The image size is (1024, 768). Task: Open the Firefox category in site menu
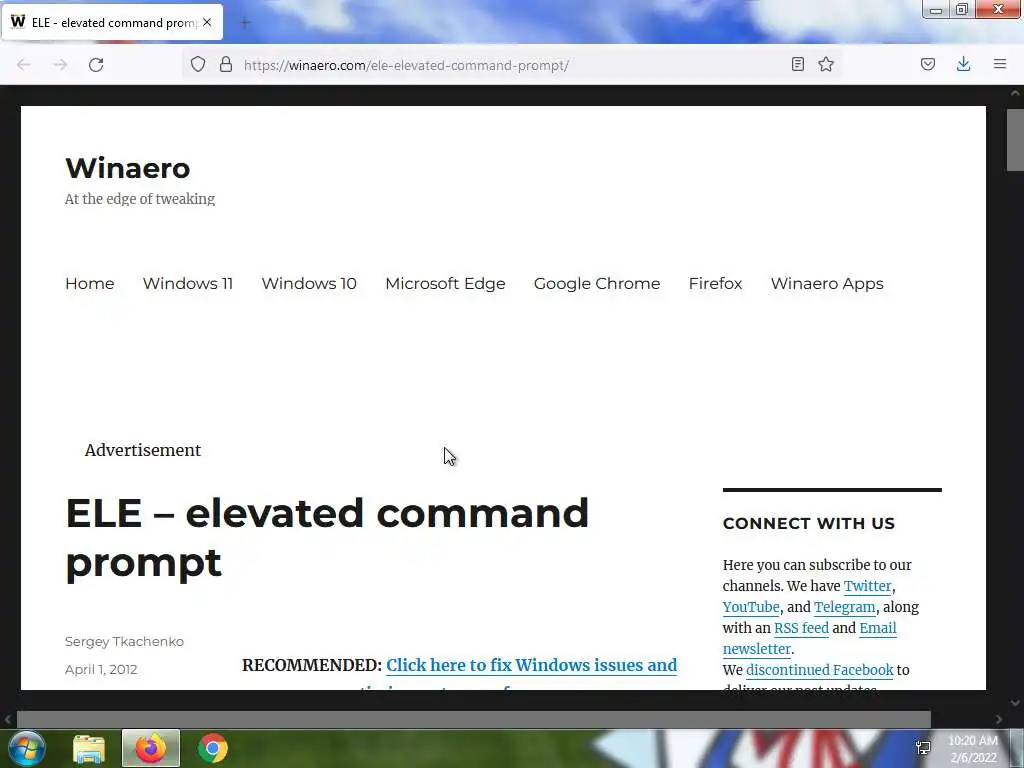[x=715, y=283]
